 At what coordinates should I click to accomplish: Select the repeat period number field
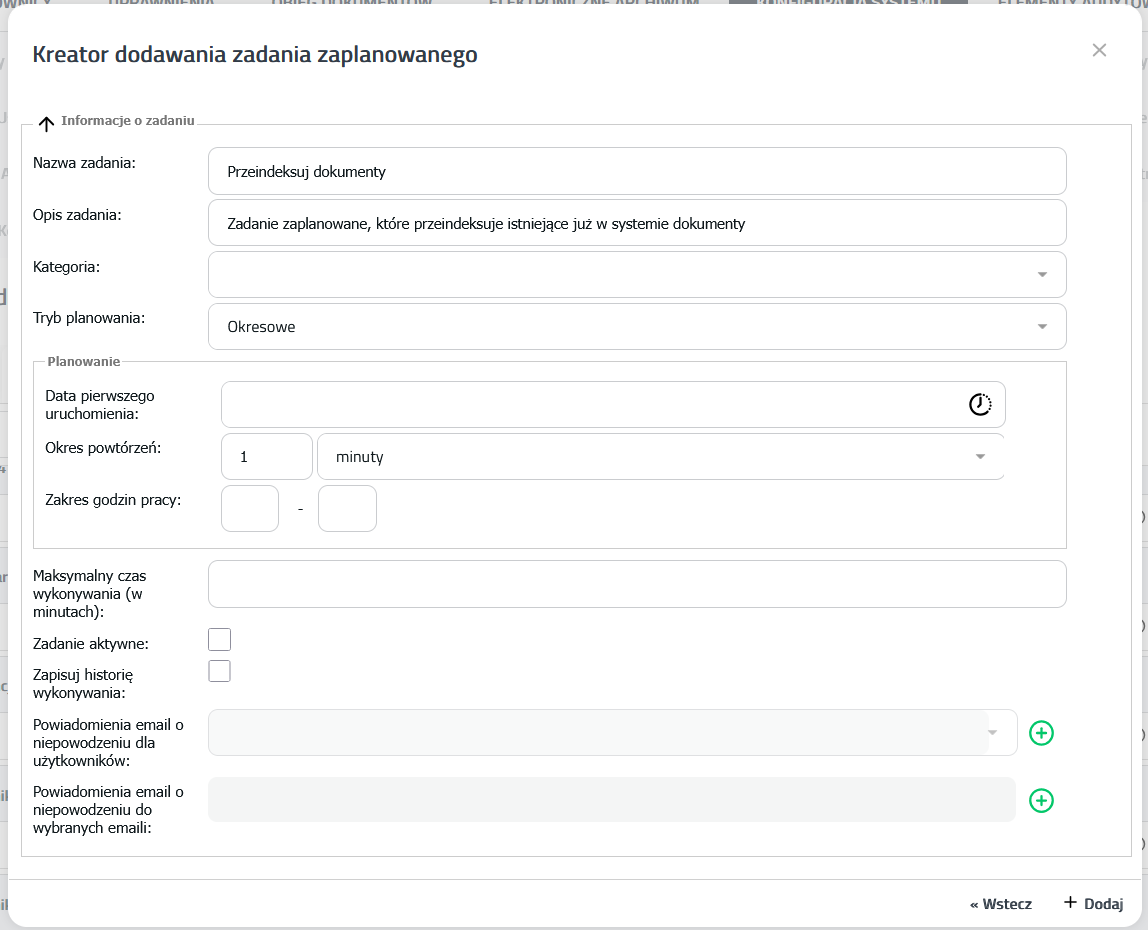tap(266, 457)
